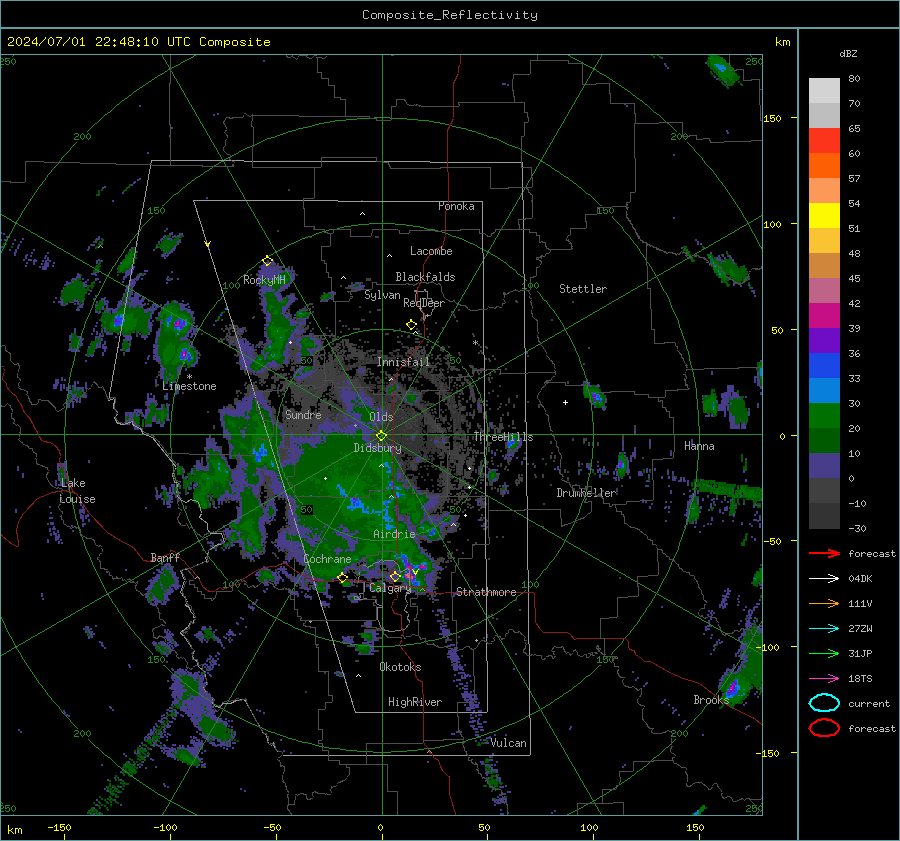900x841 pixels.
Task: Pick the purple 36-39 dBZ swatch
Action: tap(824, 340)
